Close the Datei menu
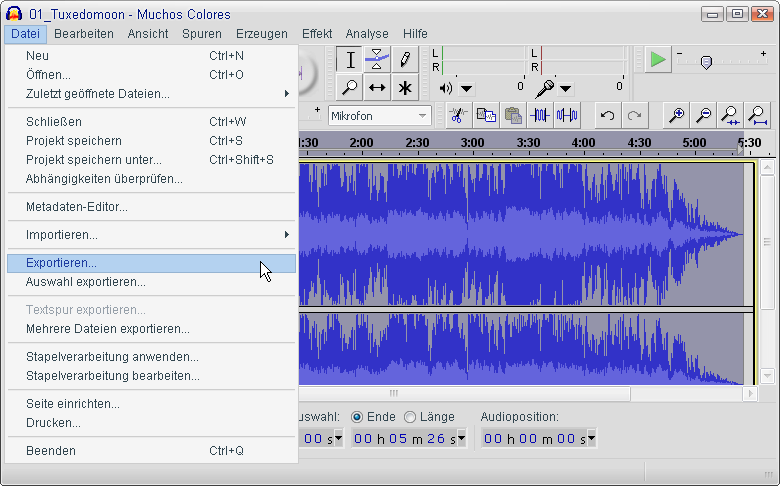This screenshot has width=780, height=486. [25, 34]
